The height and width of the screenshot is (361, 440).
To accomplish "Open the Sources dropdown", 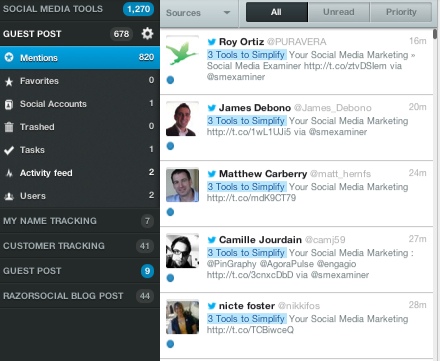I will coord(199,13).
